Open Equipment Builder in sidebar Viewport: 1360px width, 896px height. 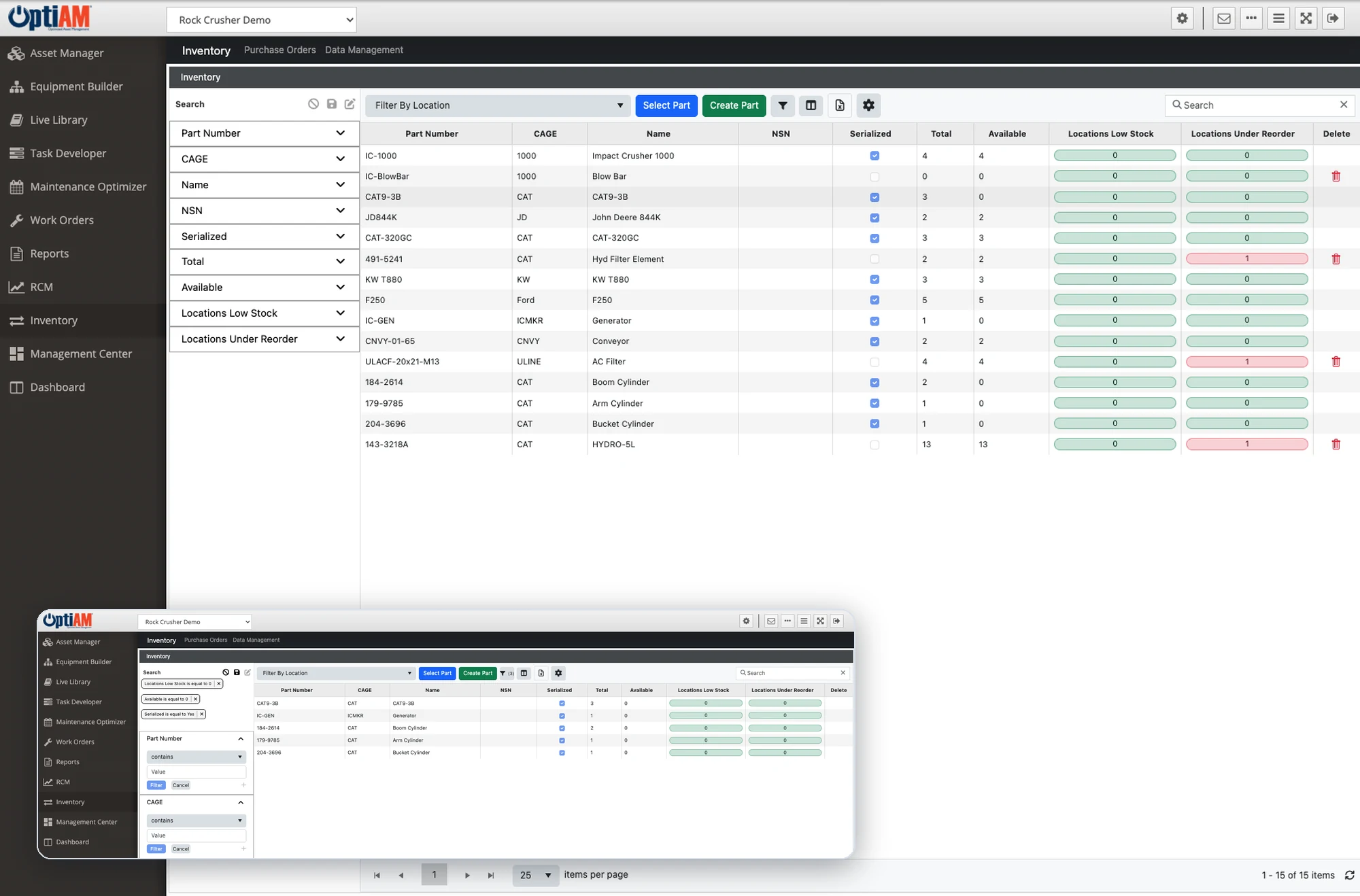76,86
